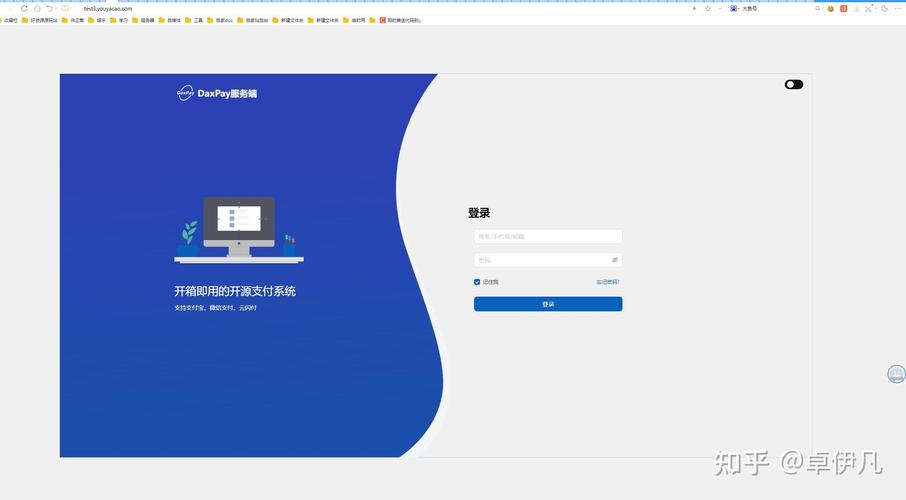Open the browser three-dots menu
Screen dimensions: 906x500
tap(898, 9)
